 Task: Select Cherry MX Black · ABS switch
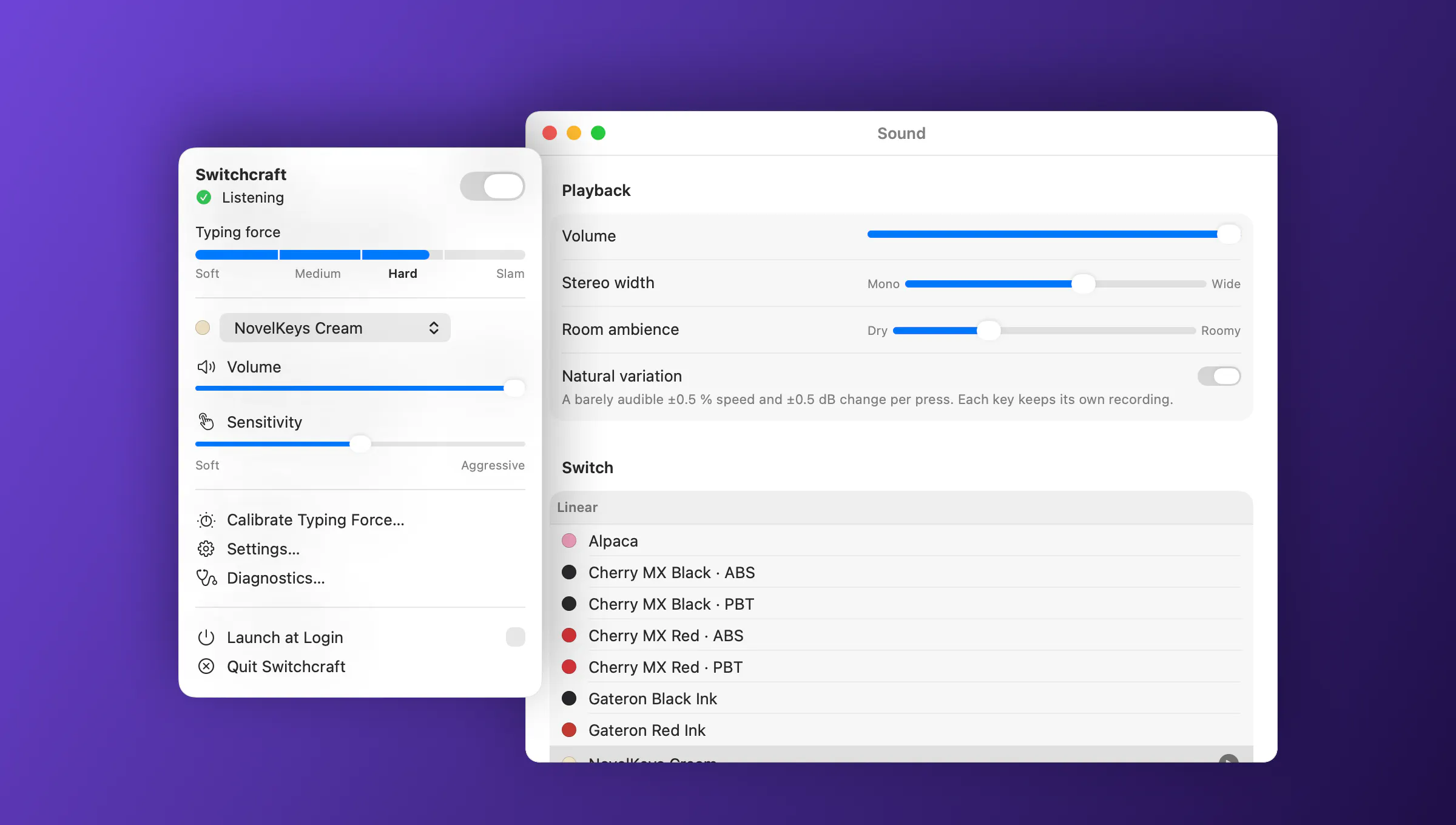tap(902, 572)
